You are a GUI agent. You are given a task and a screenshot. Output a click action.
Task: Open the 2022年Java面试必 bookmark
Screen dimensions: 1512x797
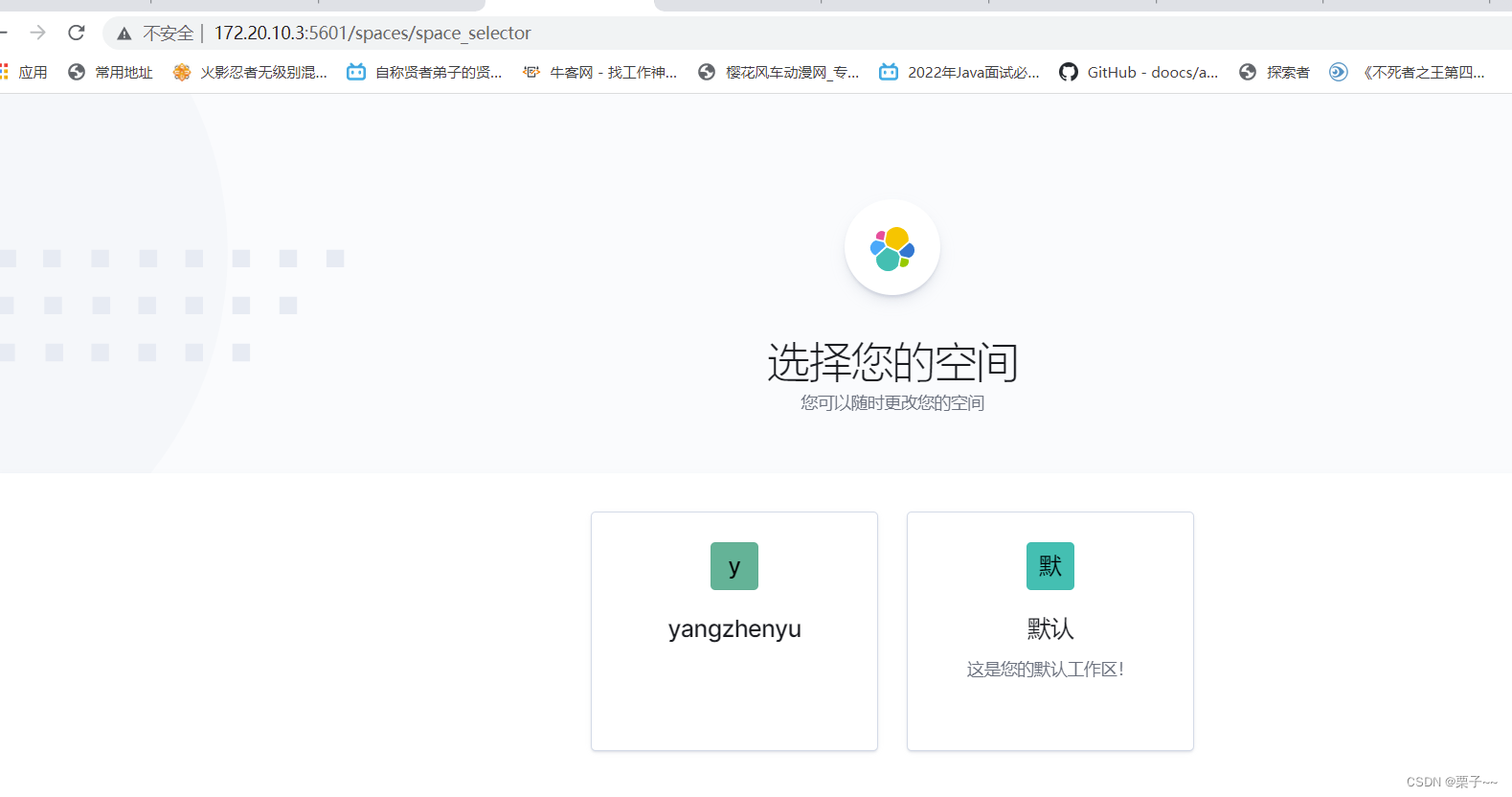pos(959,72)
